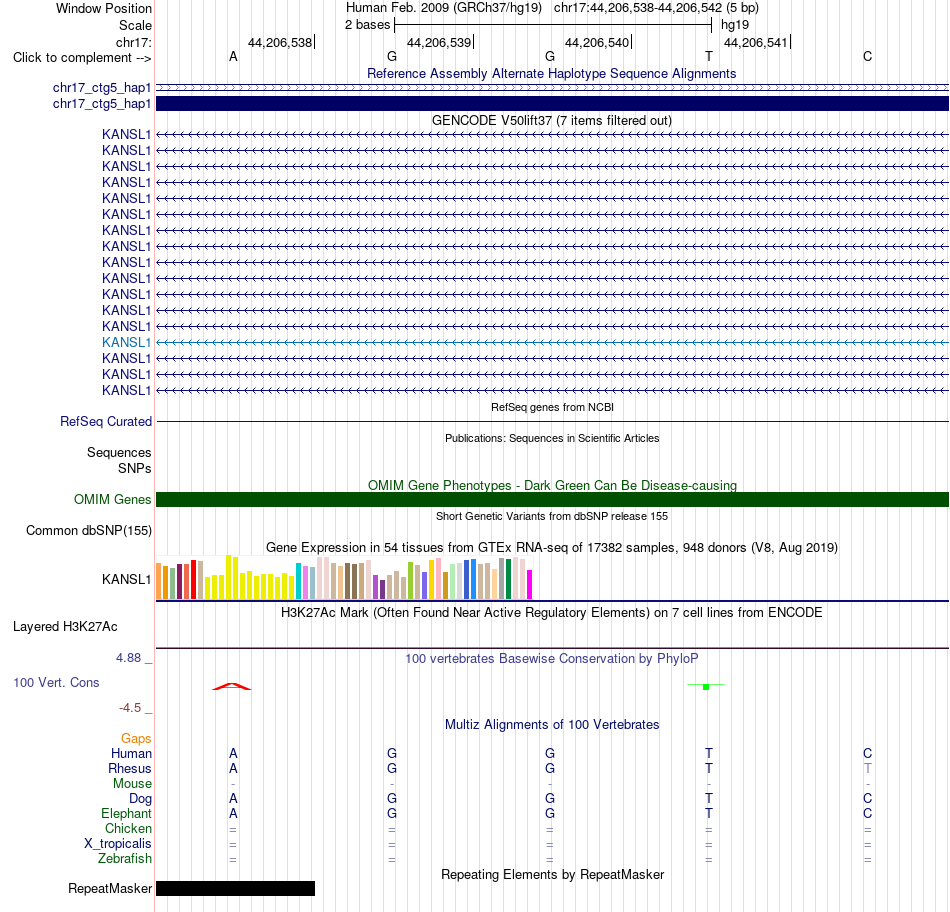Viewport: 950px width, 912px height.
Task: Click the Layered H3K27Ac label
Action: (x=65, y=627)
